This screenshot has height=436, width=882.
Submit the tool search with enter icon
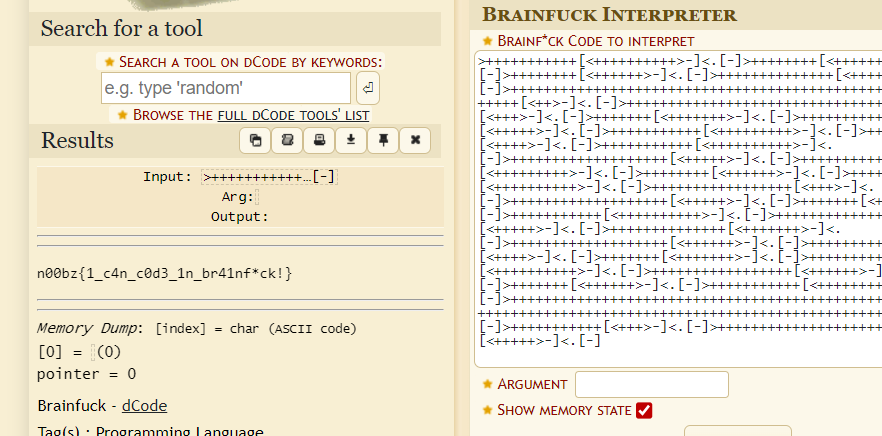[x=368, y=89]
